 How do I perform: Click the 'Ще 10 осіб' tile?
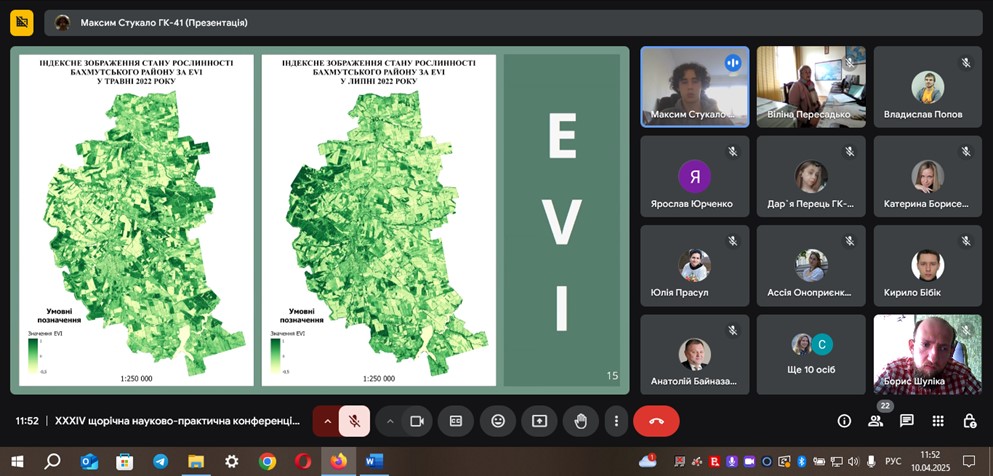(811, 354)
